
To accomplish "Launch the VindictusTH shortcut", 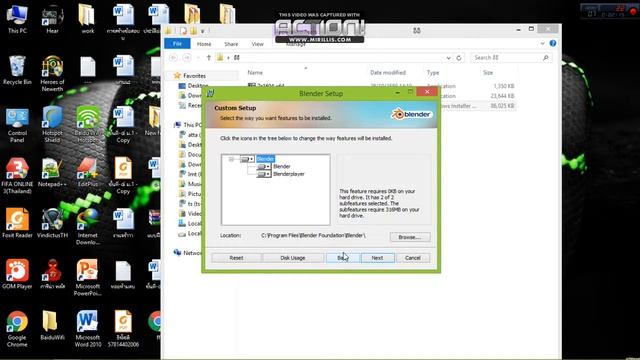I will (x=52, y=224).
